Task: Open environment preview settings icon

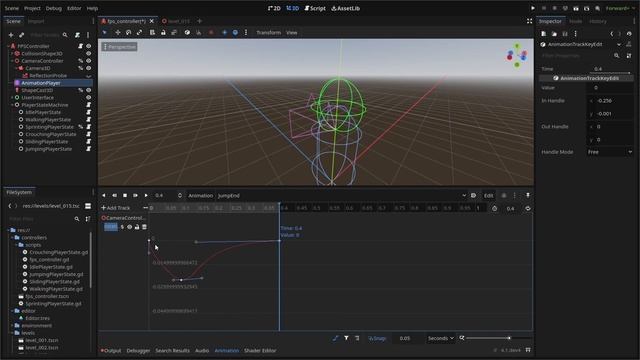Action: pos(235,32)
